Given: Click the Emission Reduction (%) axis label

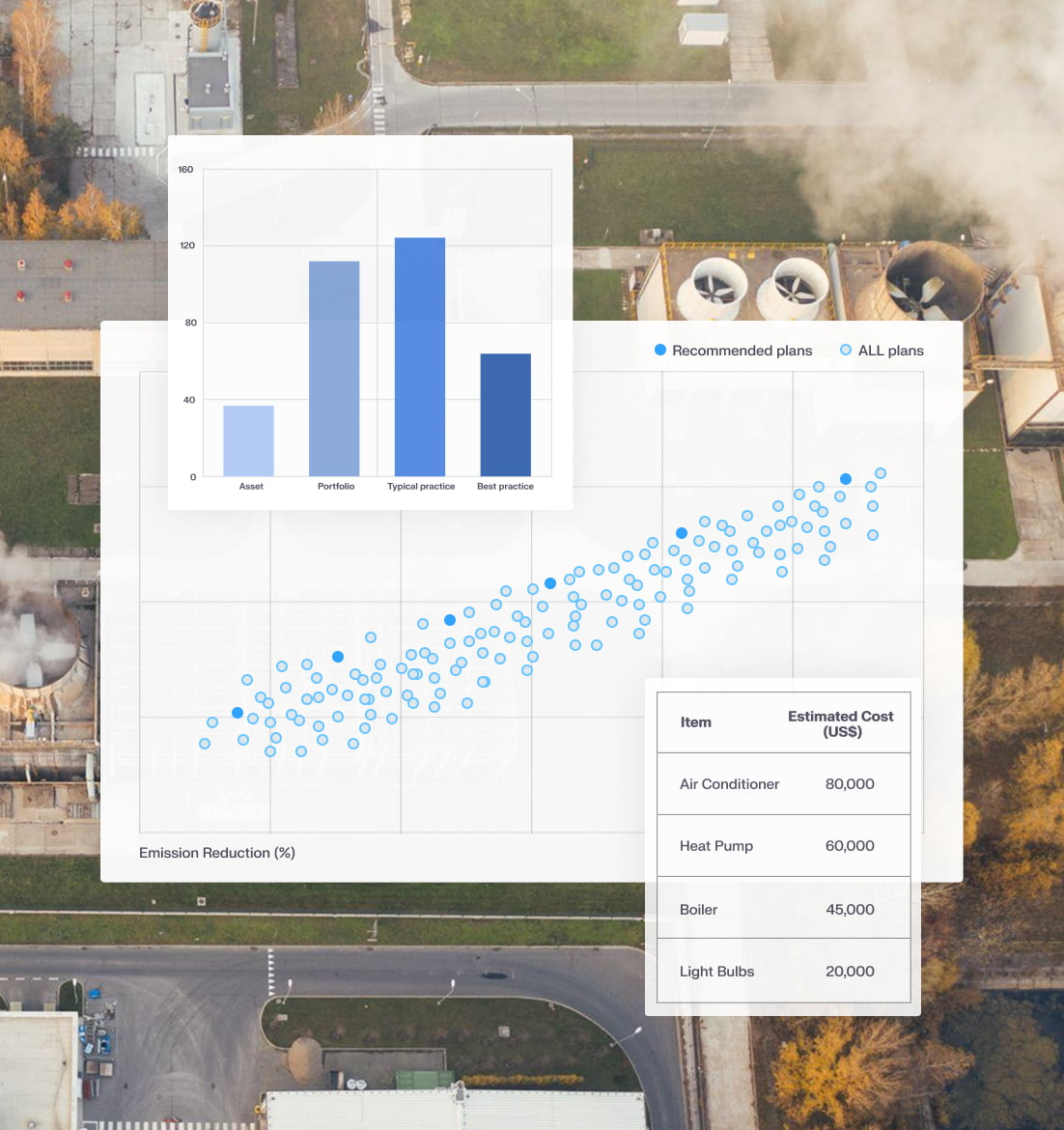Looking at the screenshot, I should pos(217,853).
